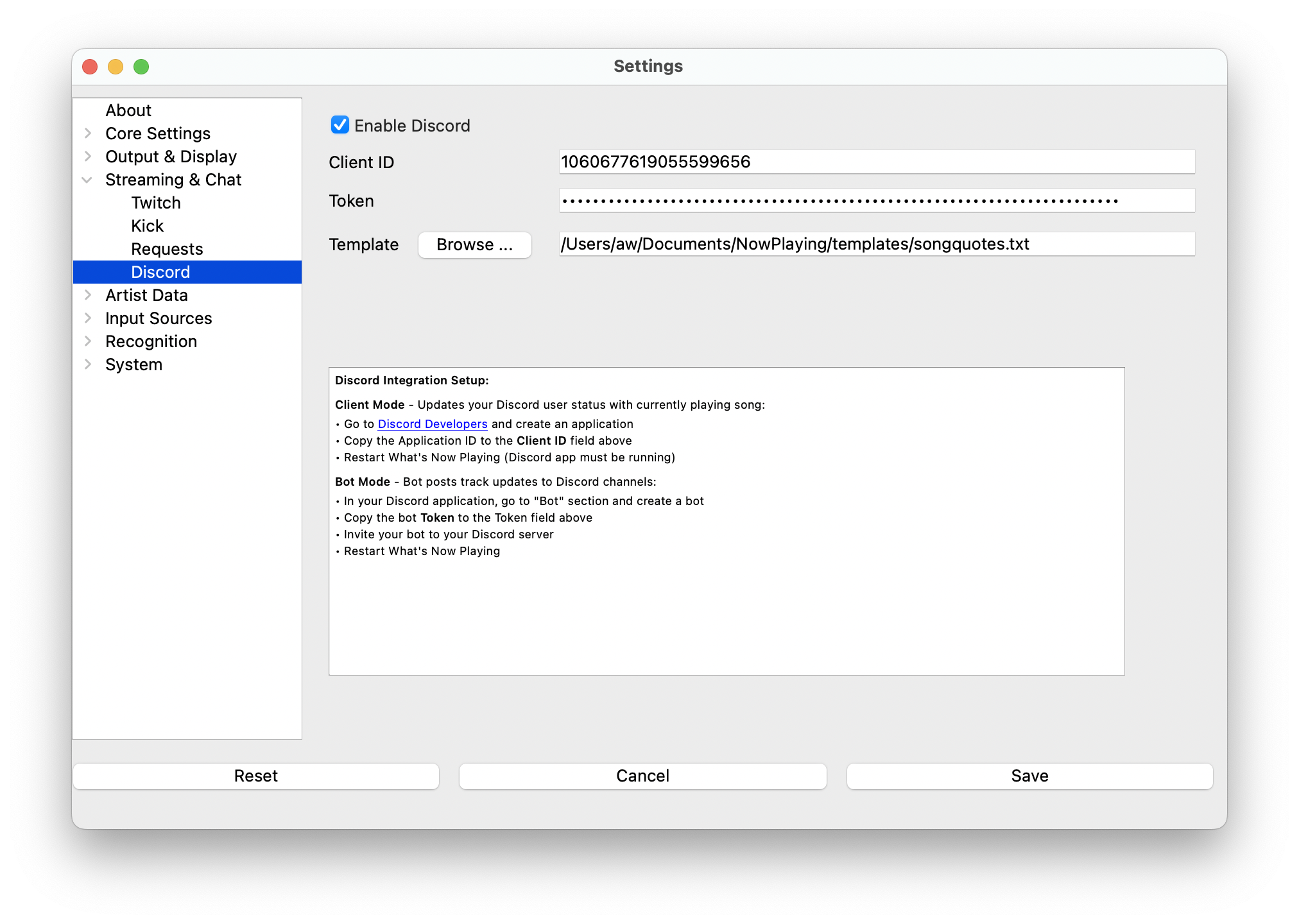Expand the Input Sources chevron
1299x924 pixels.
click(88, 318)
